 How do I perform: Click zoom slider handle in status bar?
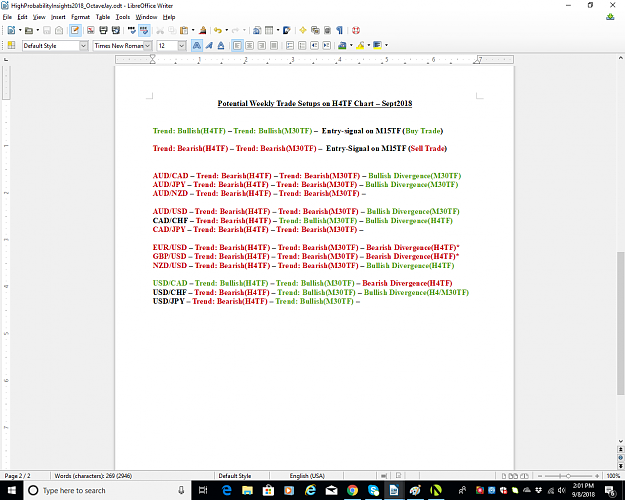pos(568,476)
